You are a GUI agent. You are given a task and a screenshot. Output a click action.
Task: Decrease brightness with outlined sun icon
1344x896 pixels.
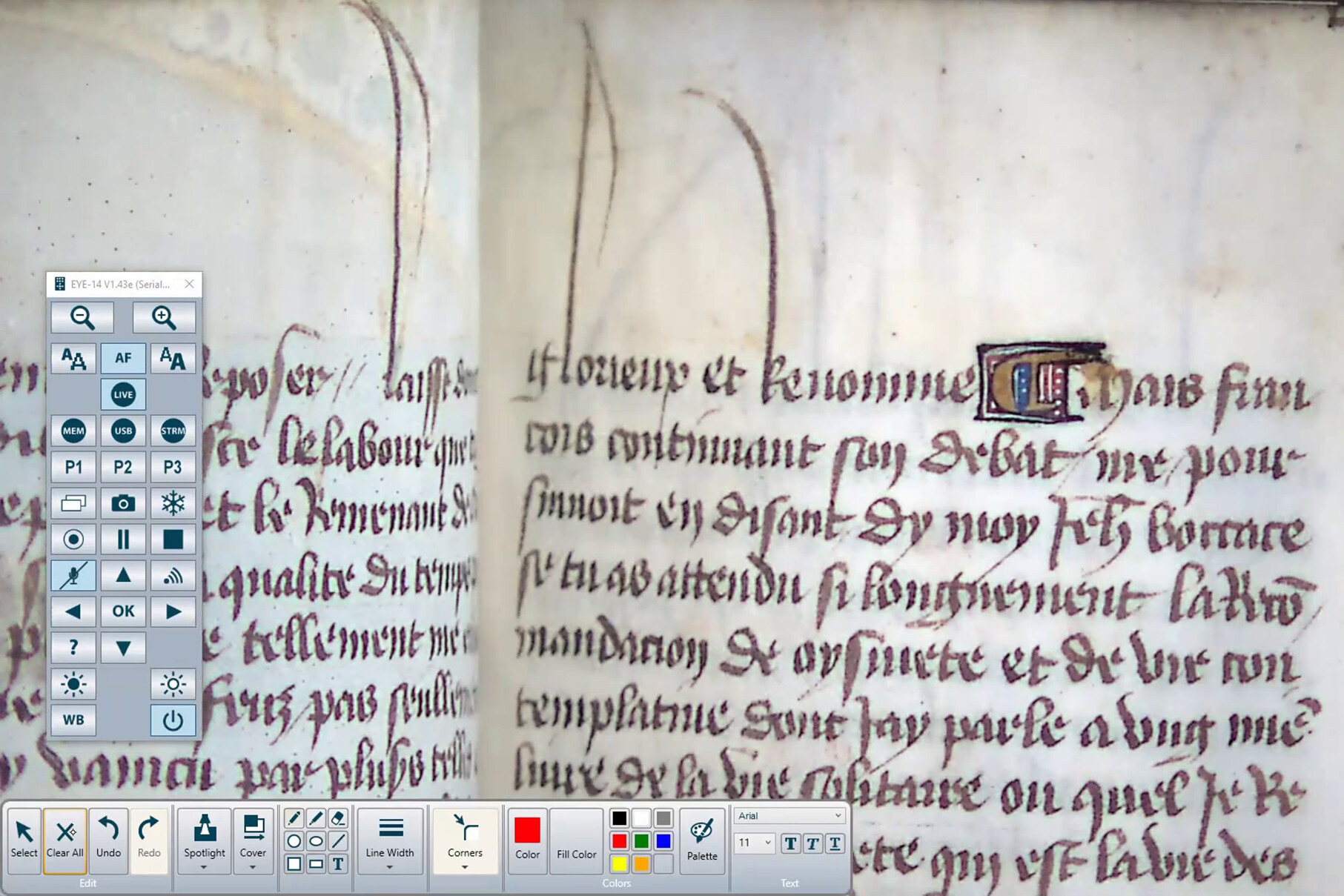(x=173, y=683)
